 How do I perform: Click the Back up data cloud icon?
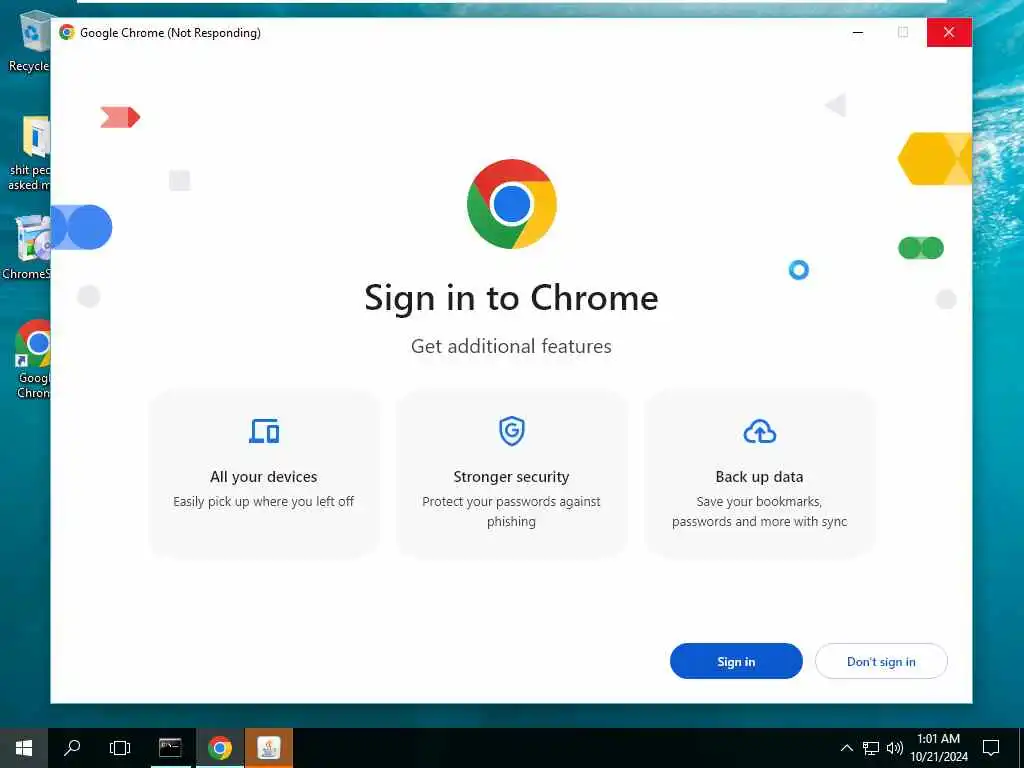[x=760, y=431]
